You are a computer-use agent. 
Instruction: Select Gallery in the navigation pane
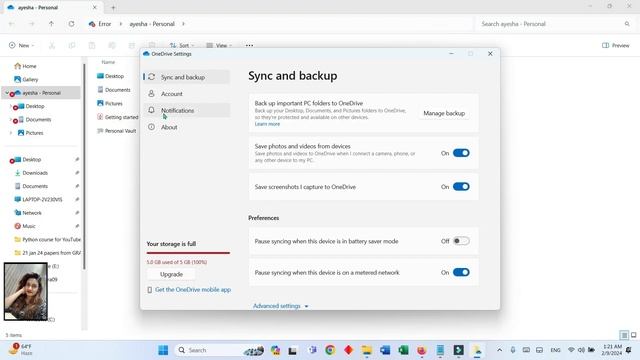pyautogui.click(x=26, y=79)
